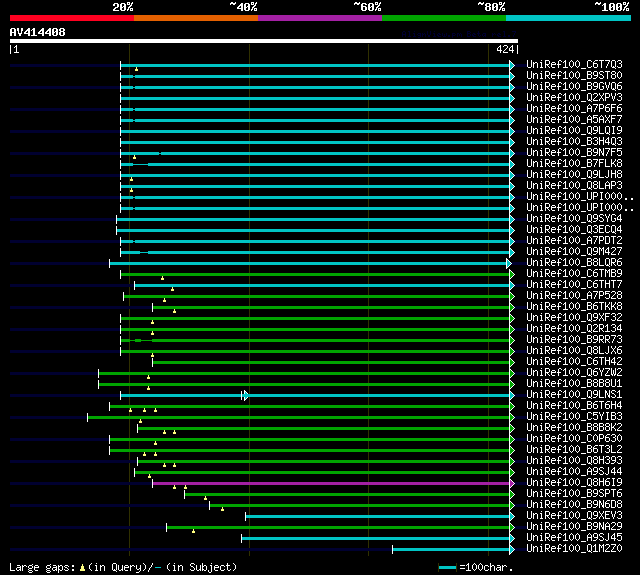Select the UniRef100_C6THT7 label
The image size is (640, 575).
tap(574, 285)
